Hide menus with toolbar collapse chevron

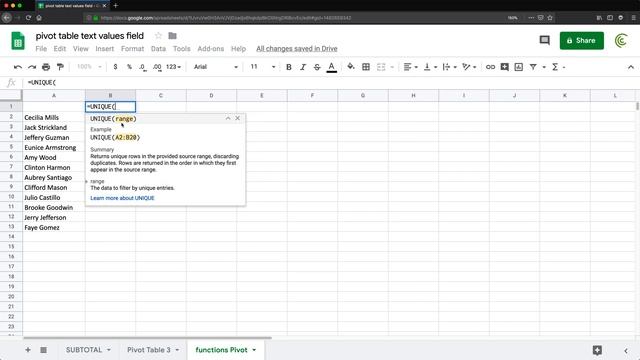click(631, 67)
